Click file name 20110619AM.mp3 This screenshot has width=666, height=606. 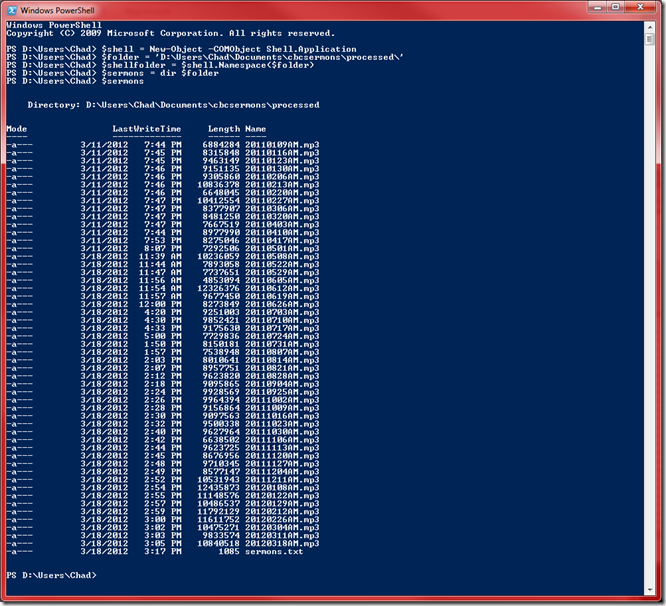coord(282,296)
